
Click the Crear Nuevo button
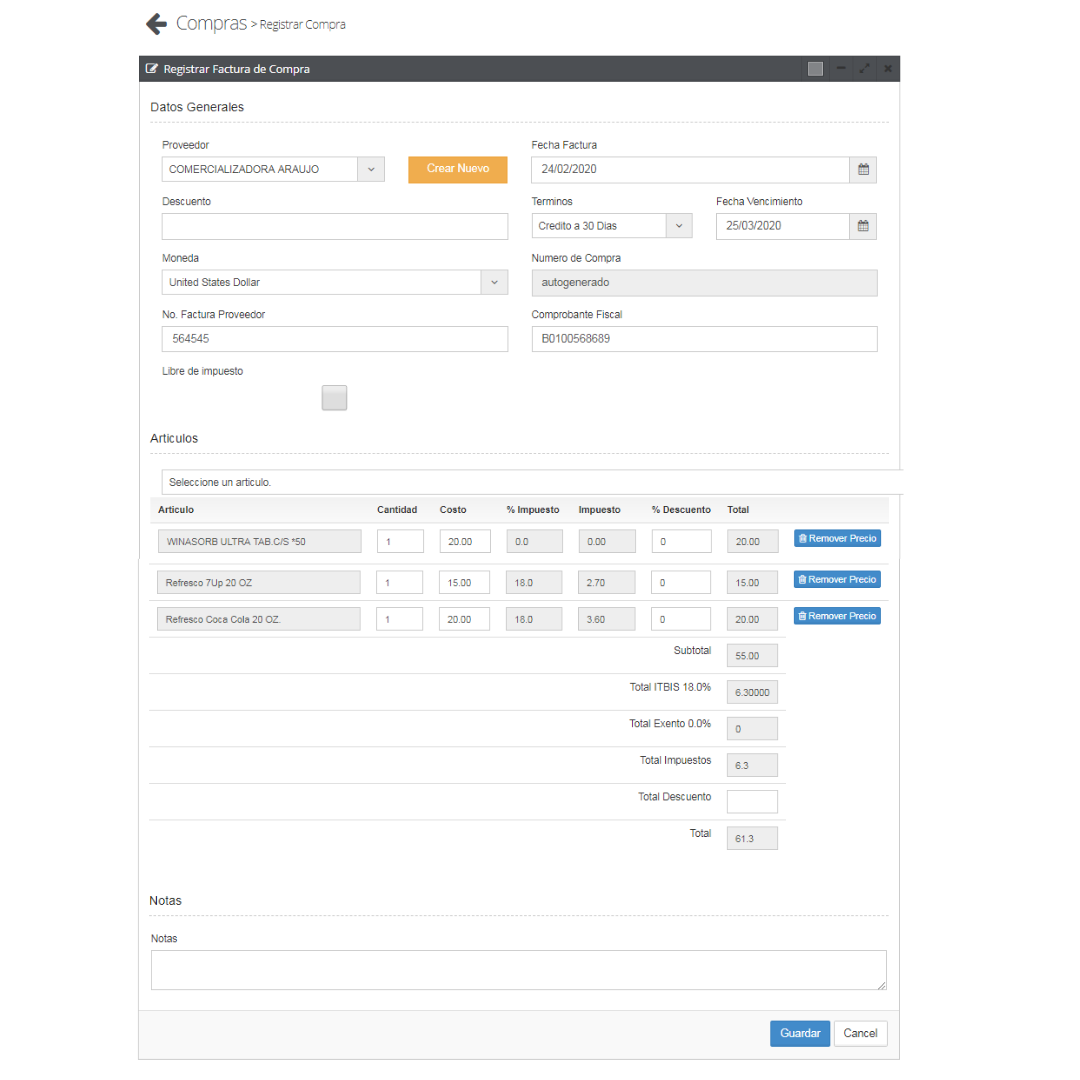(457, 169)
